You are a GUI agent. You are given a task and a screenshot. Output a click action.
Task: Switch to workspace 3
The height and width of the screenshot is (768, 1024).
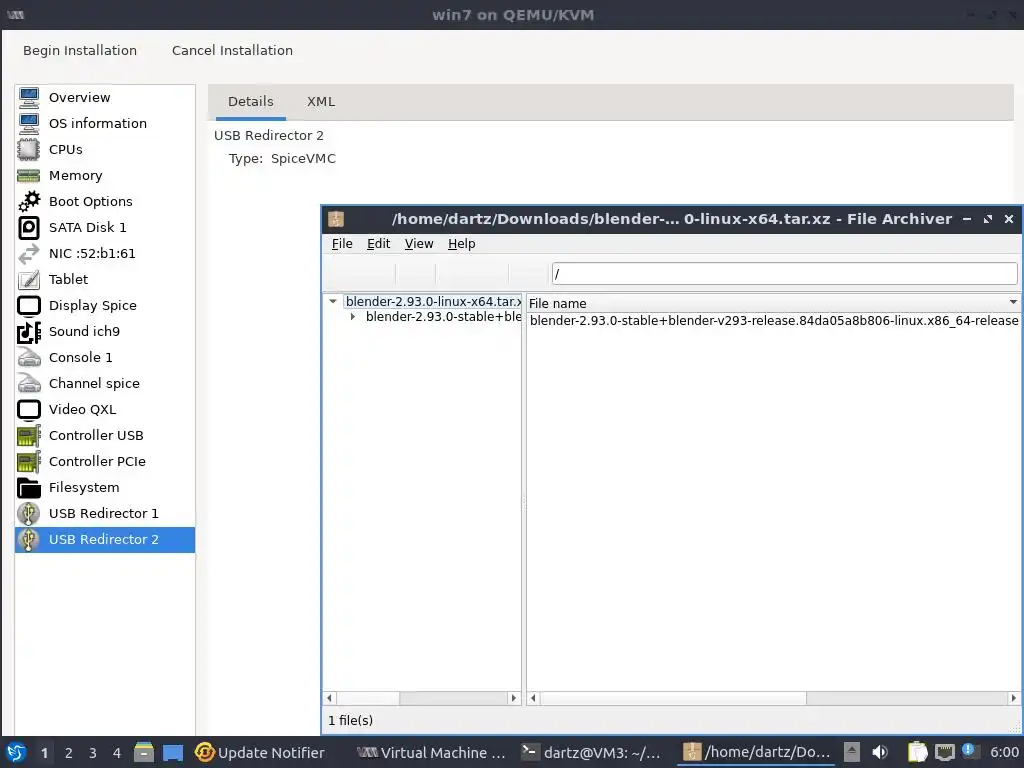(x=93, y=753)
